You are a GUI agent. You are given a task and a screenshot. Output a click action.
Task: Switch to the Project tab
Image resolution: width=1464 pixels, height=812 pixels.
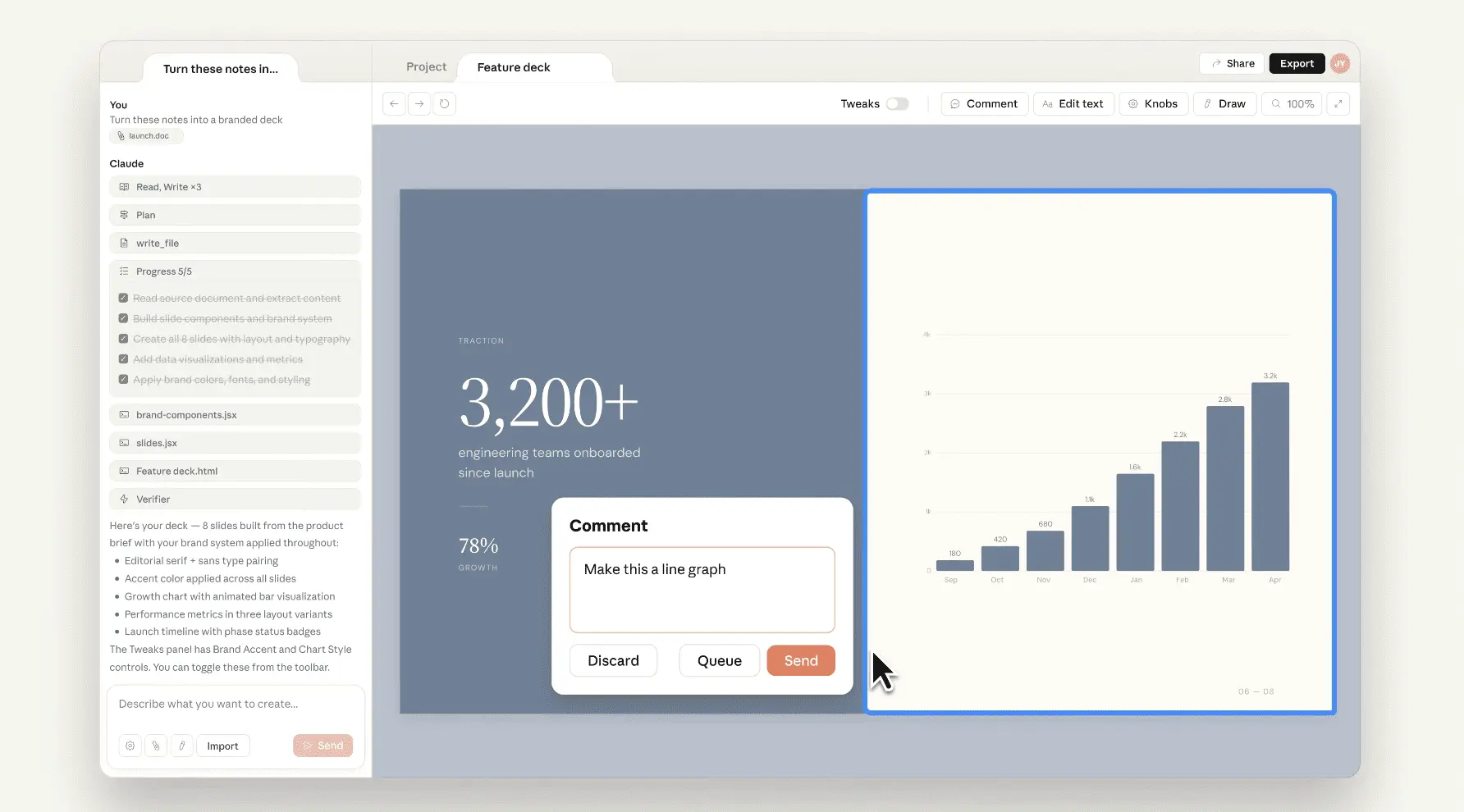click(x=426, y=67)
